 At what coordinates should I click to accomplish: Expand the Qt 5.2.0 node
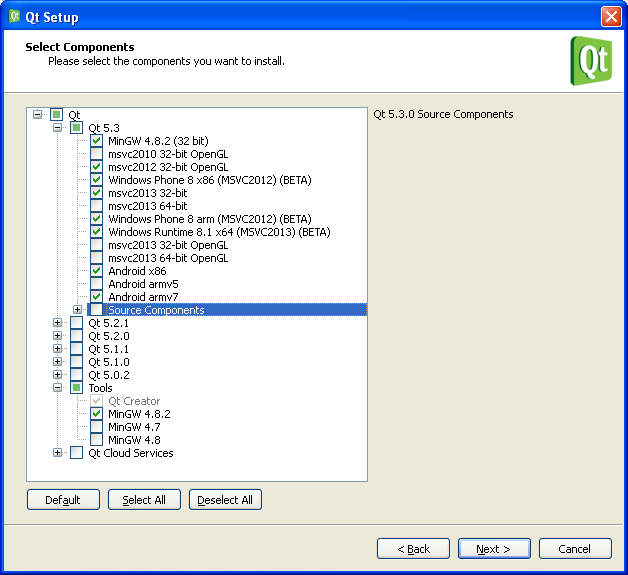pyautogui.click(x=57, y=336)
